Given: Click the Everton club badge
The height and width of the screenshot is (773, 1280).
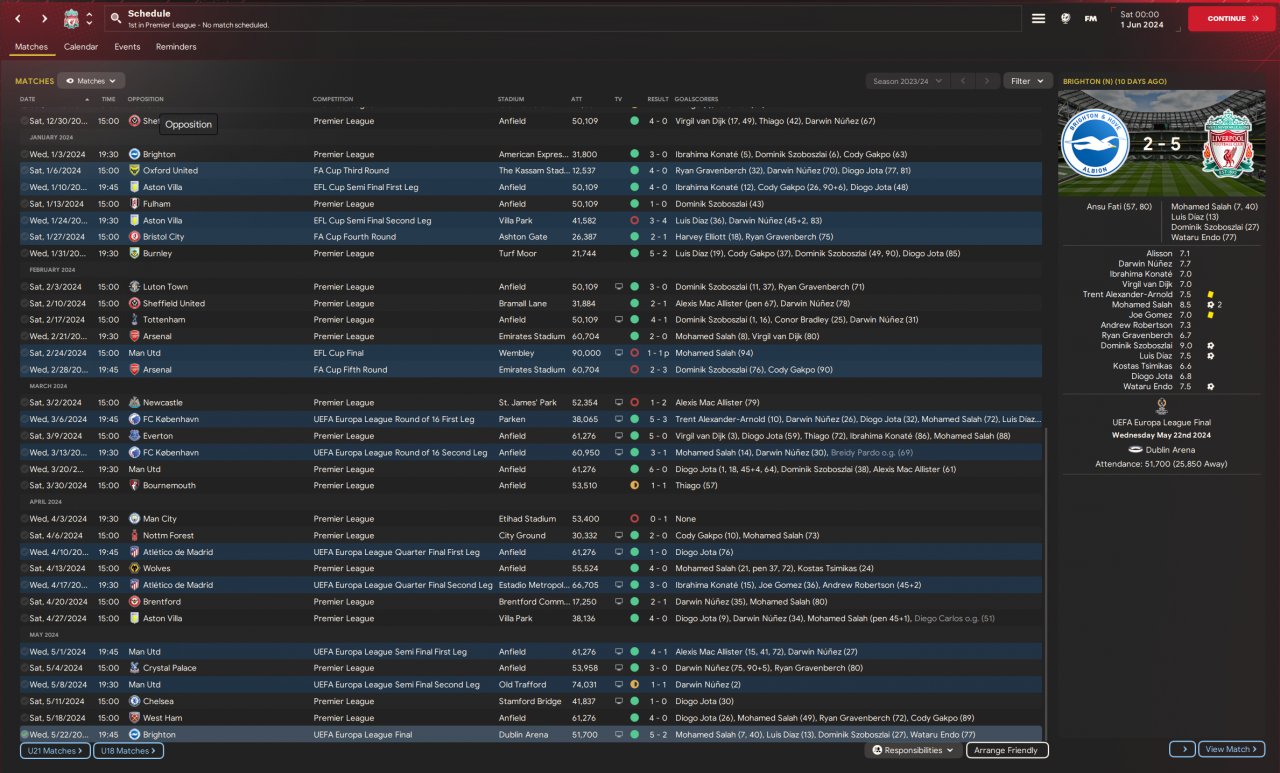Looking at the screenshot, I should 134,436.
